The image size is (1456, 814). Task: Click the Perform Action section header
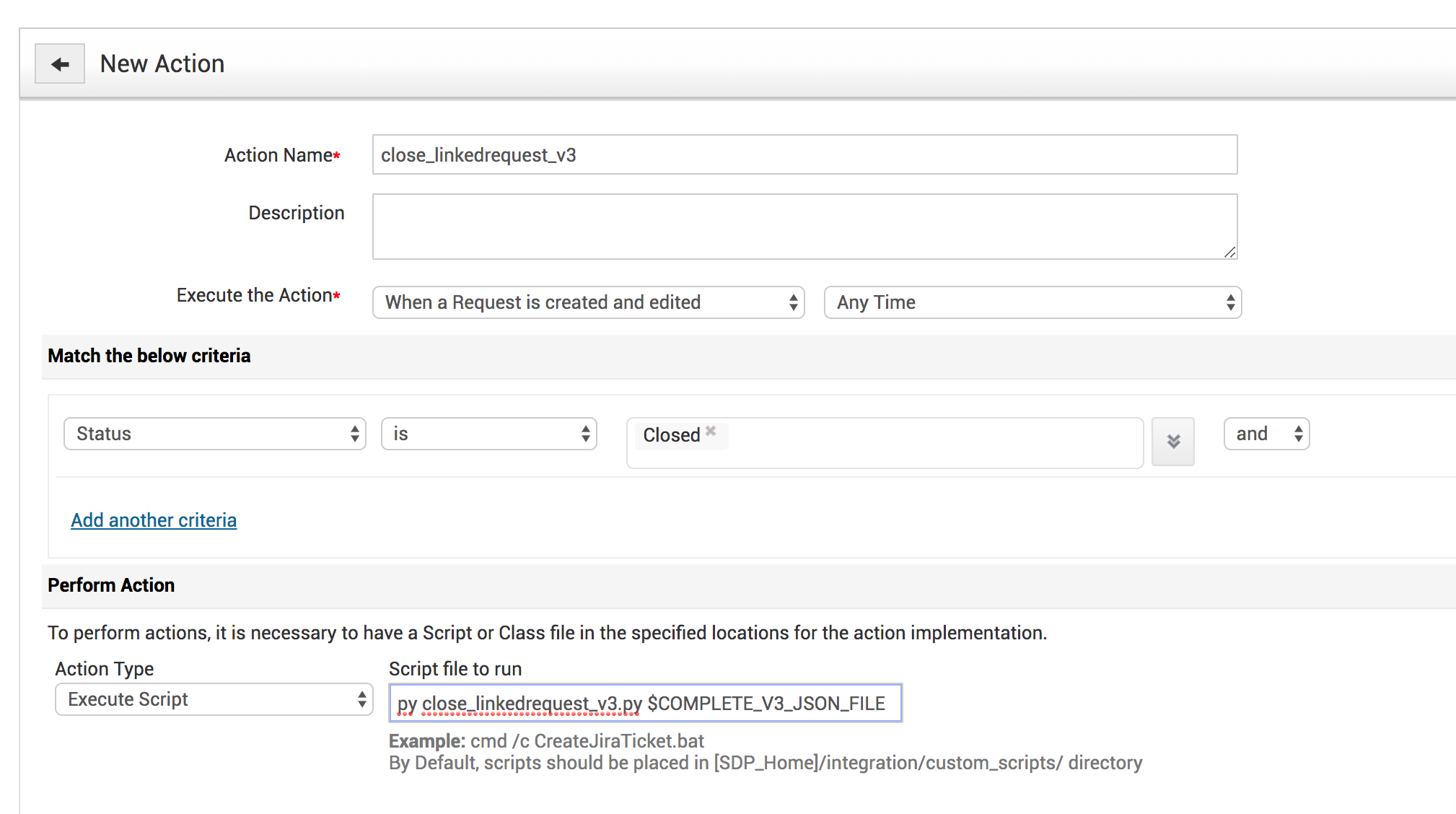pos(111,585)
